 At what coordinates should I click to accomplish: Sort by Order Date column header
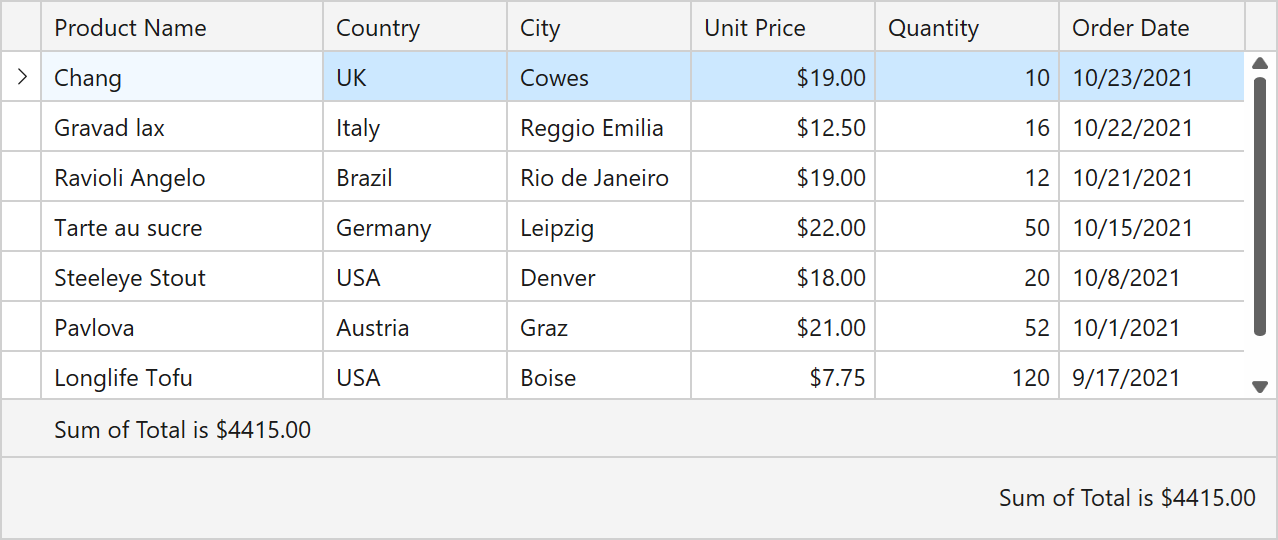point(1151,28)
